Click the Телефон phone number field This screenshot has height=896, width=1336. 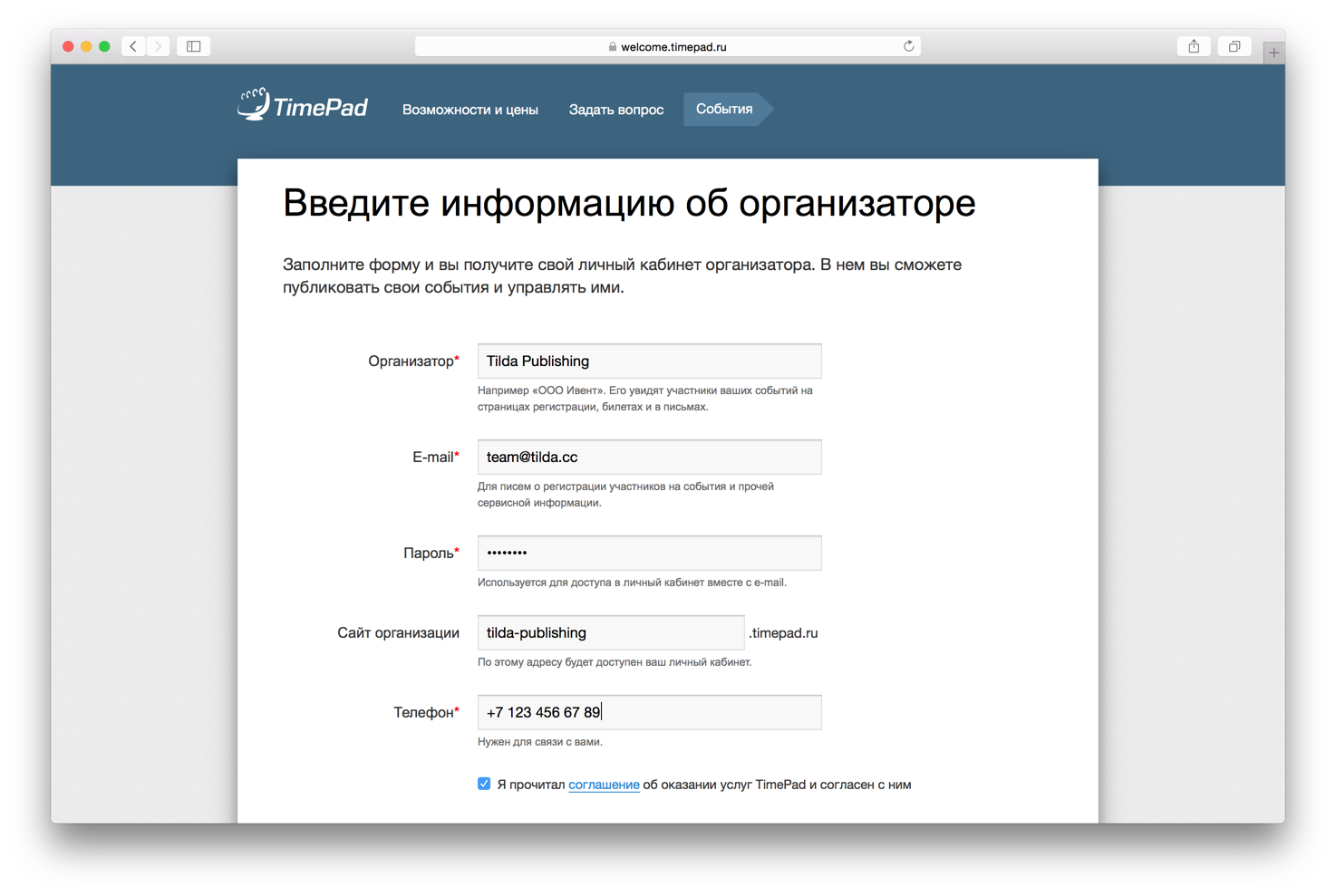(648, 712)
